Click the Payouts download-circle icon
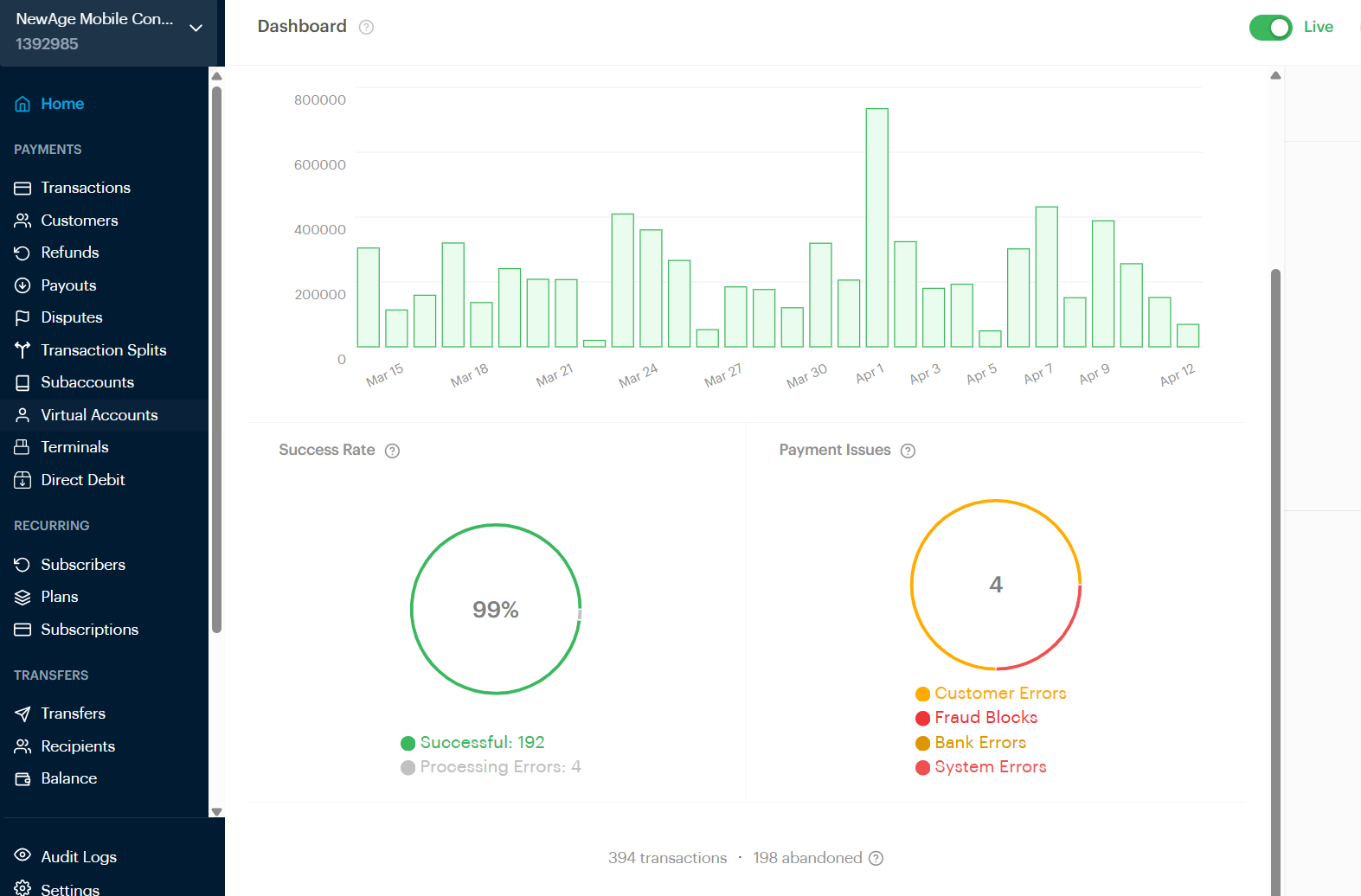The width and height of the screenshot is (1361, 896). [x=22, y=285]
